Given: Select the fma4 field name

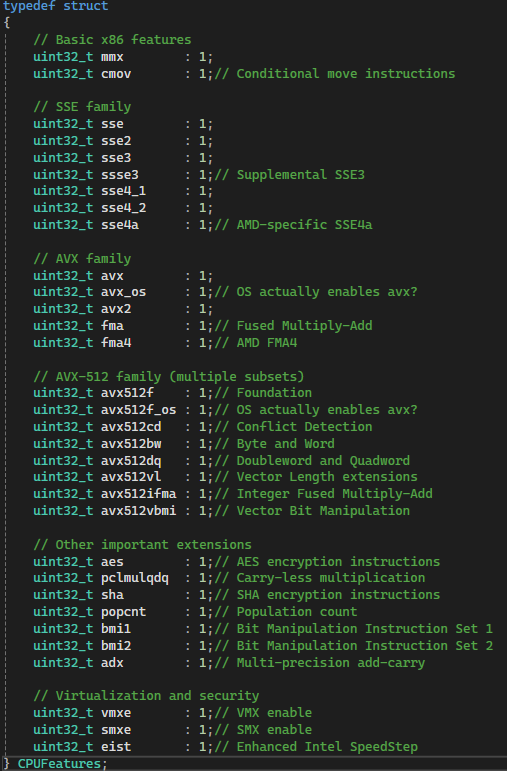Looking at the screenshot, I should [116, 343].
